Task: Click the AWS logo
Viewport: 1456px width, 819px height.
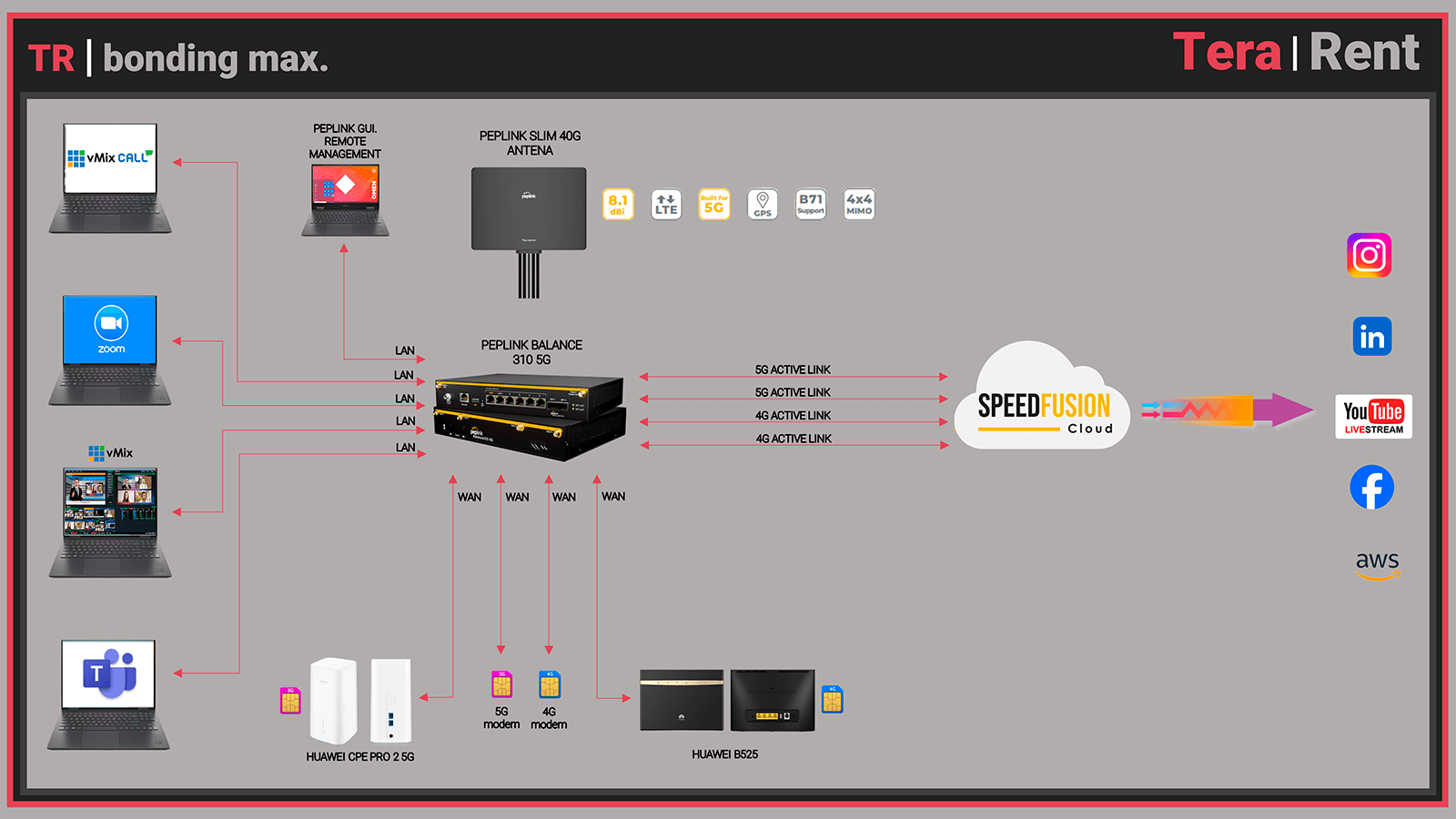Action: click(1378, 565)
